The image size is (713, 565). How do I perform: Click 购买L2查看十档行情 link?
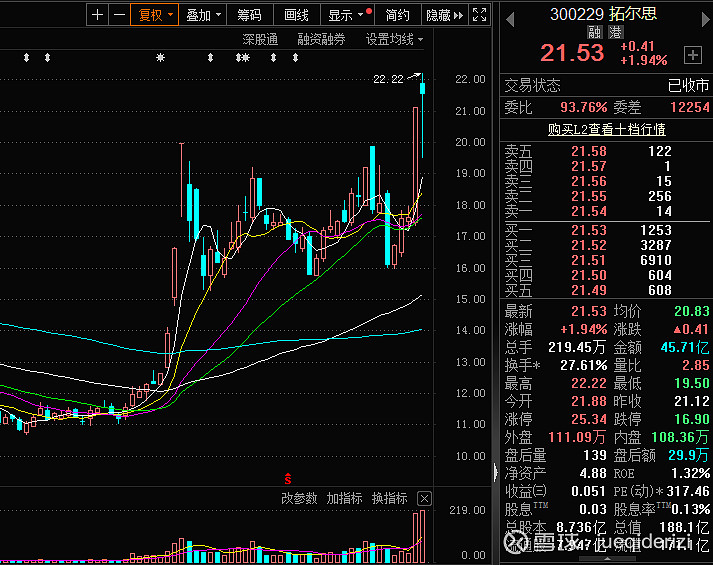606,129
